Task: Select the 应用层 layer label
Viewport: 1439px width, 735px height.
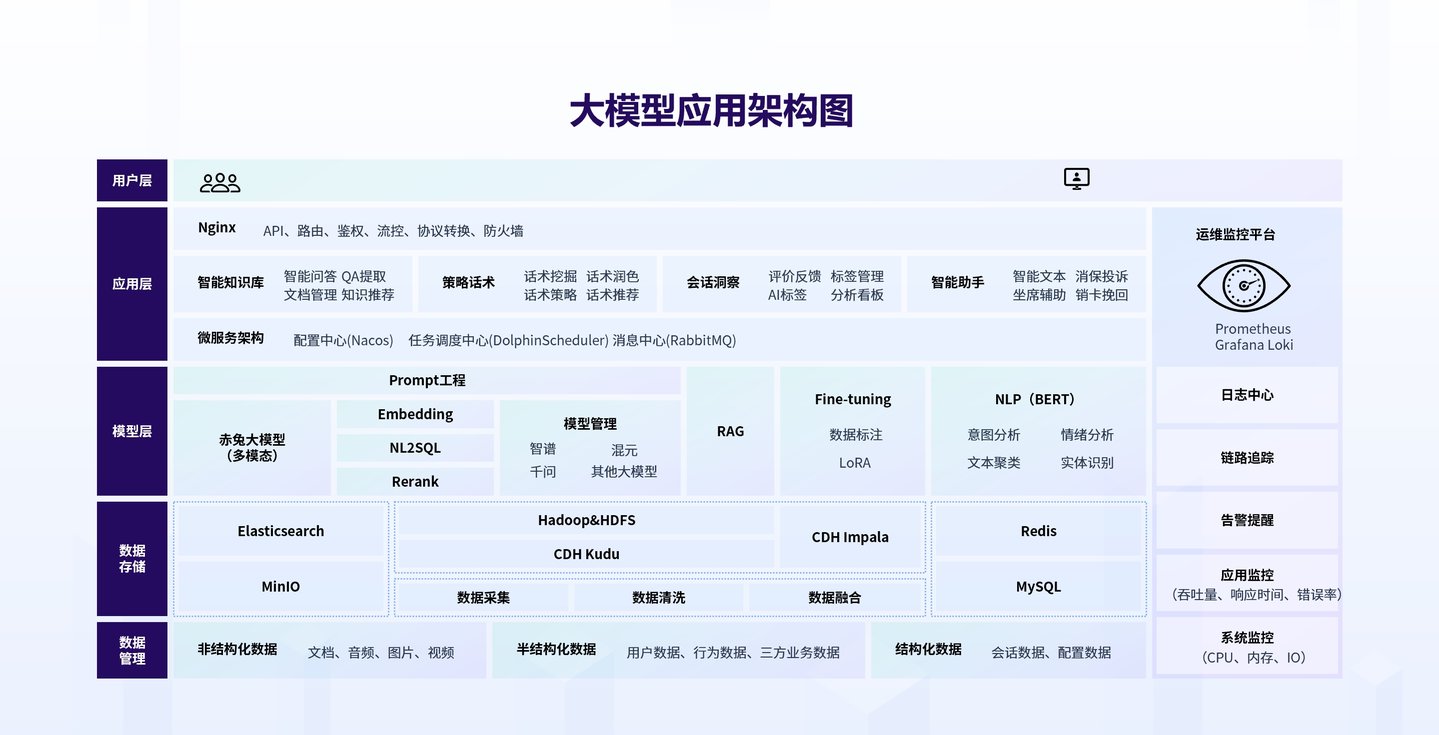Action: 132,284
